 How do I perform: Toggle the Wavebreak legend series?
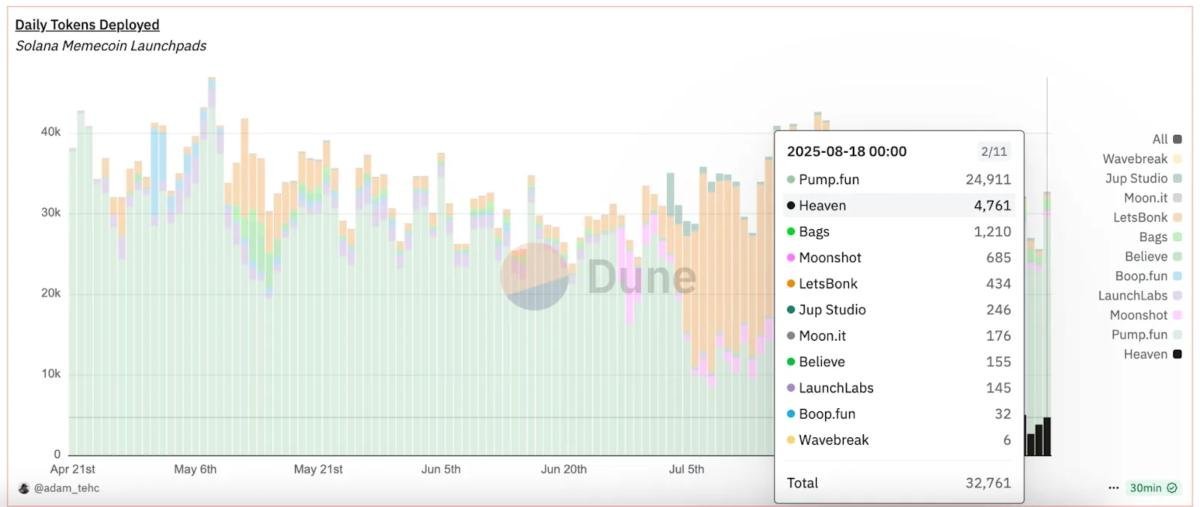point(1142,159)
